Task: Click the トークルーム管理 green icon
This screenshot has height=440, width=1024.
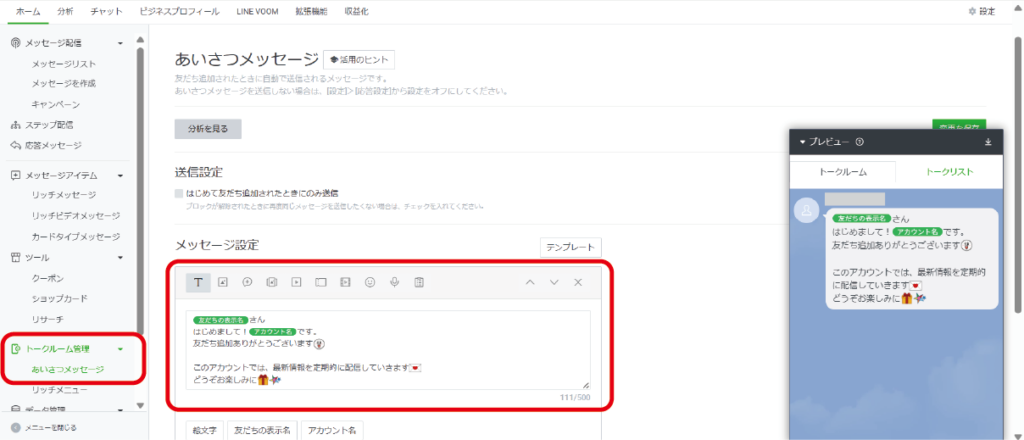Action: point(16,349)
